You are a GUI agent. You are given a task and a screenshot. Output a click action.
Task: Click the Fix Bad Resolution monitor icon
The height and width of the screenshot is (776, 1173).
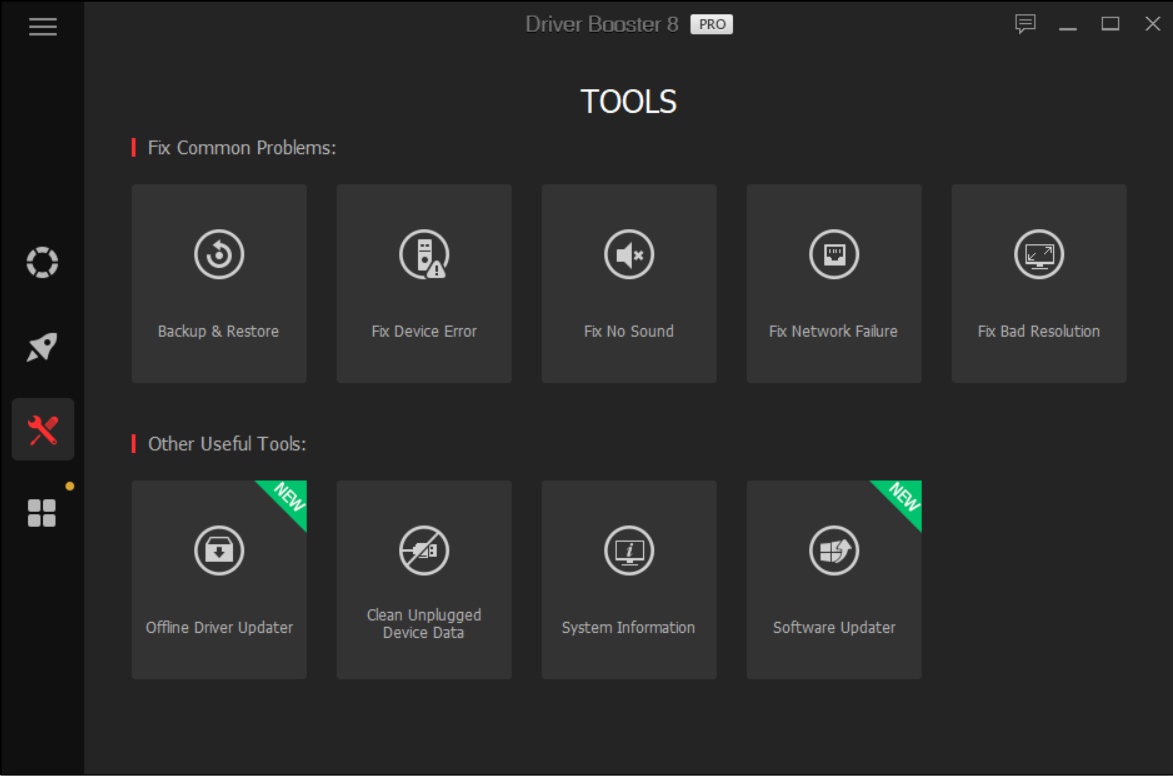click(x=1039, y=255)
